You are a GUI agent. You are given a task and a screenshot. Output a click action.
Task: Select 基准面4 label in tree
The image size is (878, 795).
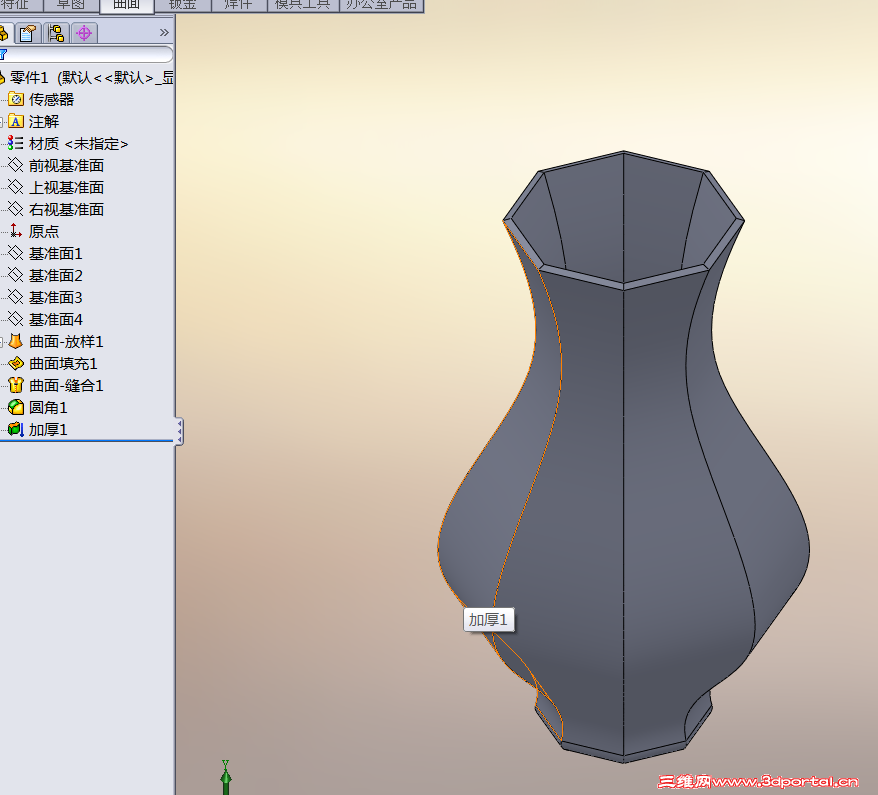pos(56,320)
